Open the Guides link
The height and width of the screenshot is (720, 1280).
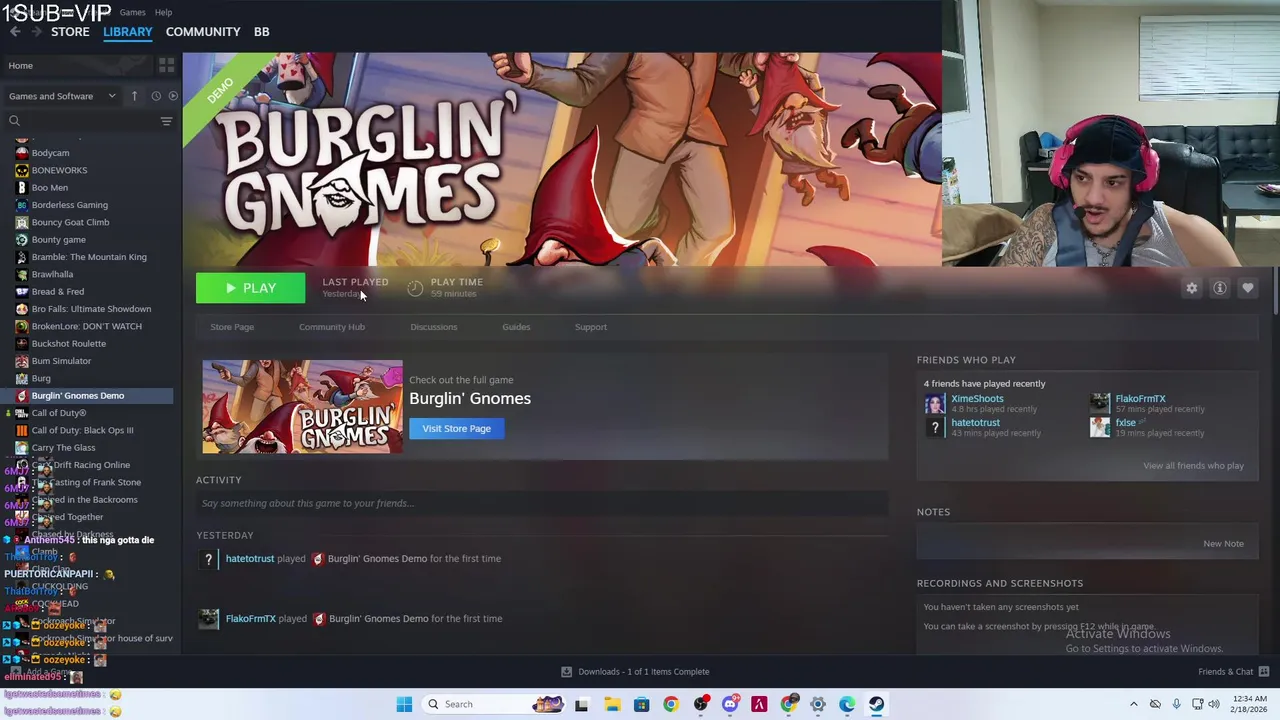tap(516, 327)
